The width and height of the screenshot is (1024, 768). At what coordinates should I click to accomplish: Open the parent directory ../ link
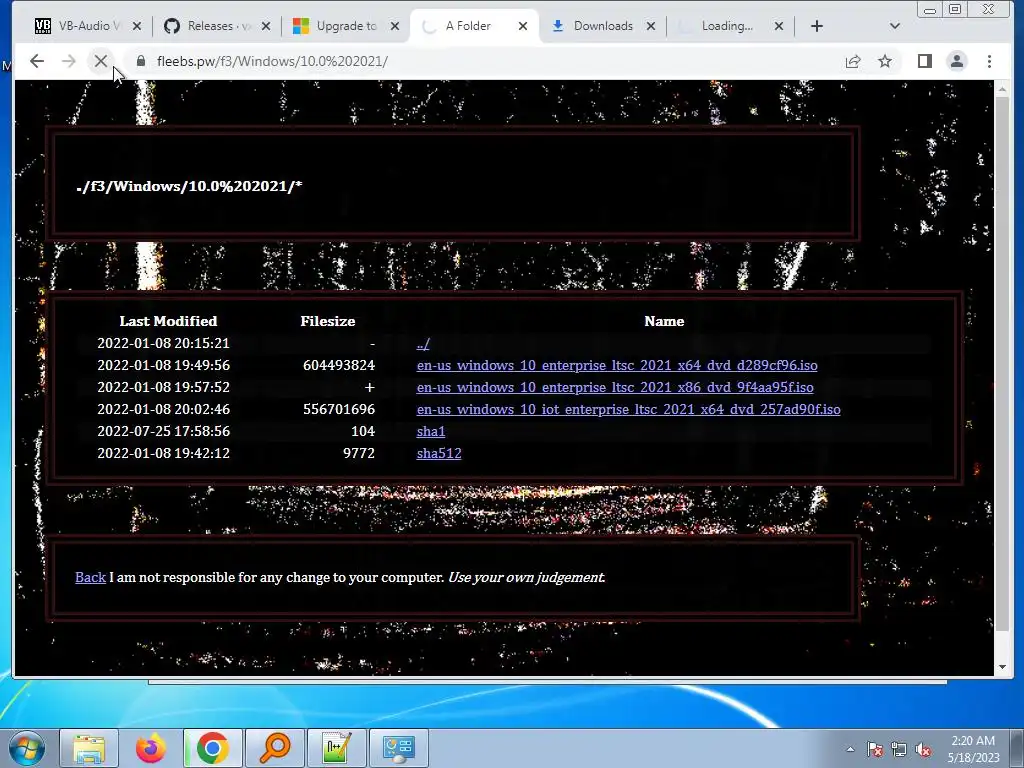tap(423, 344)
